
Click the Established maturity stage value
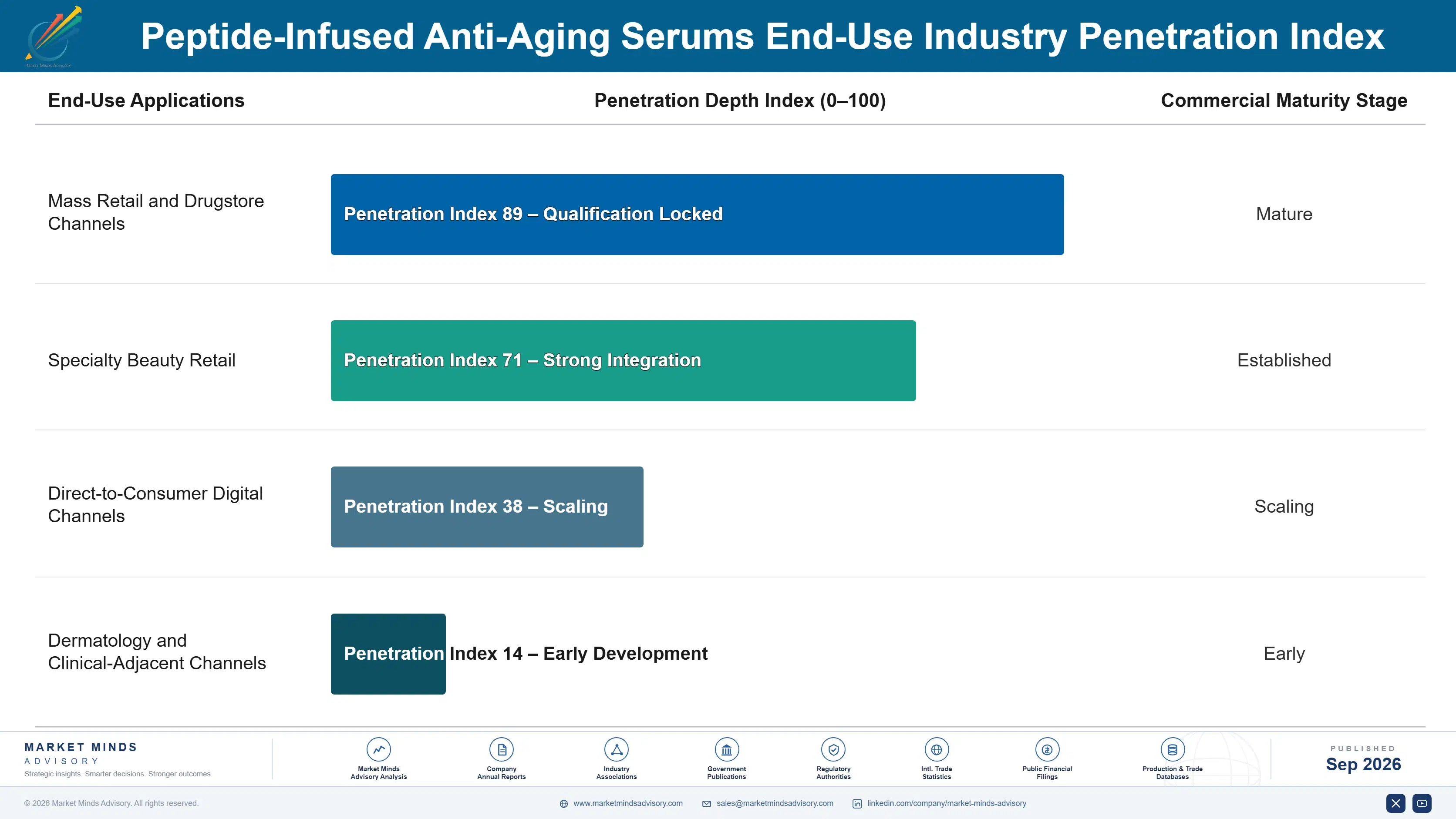1284,360
